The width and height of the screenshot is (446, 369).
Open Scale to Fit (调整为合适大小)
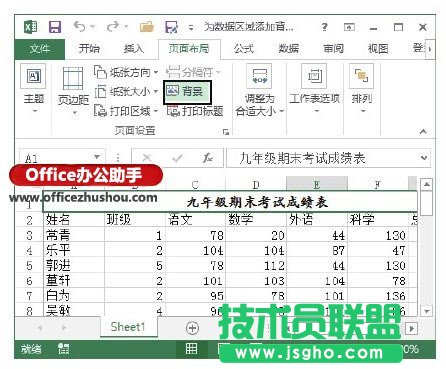pos(259,90)
